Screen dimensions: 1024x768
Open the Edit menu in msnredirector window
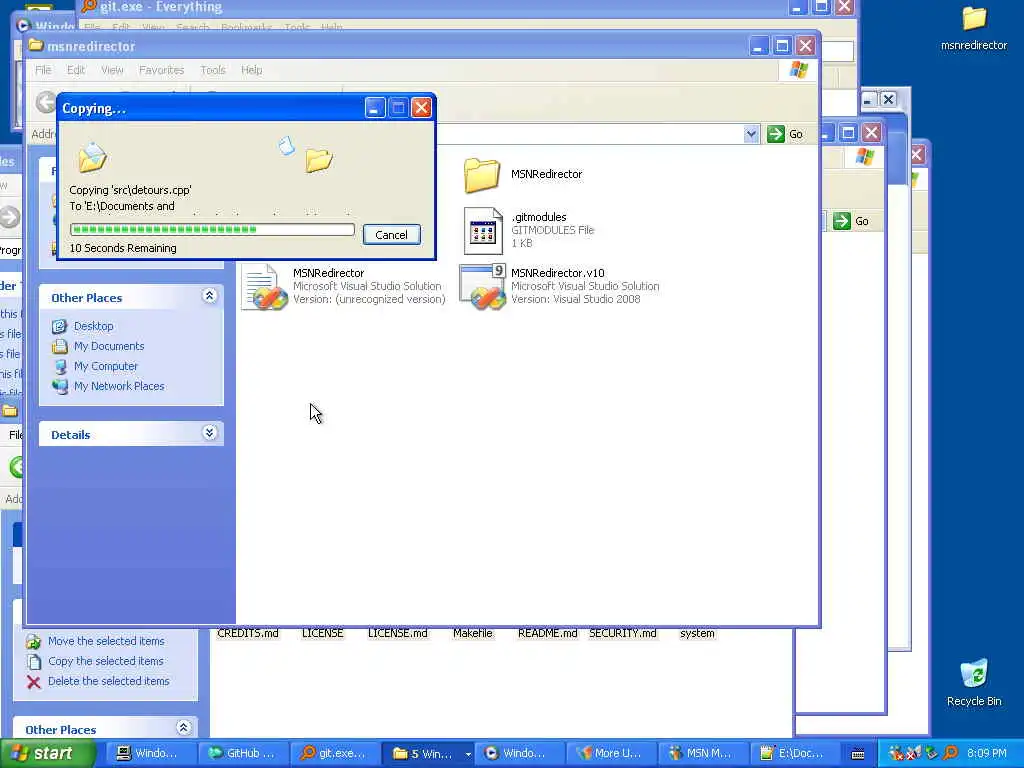tap(76, 70)
